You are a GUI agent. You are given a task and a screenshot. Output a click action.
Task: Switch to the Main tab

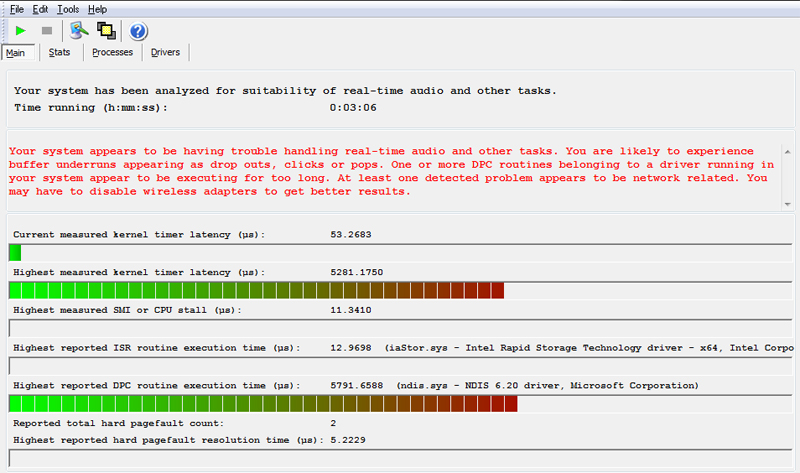[x=16, y=53]
